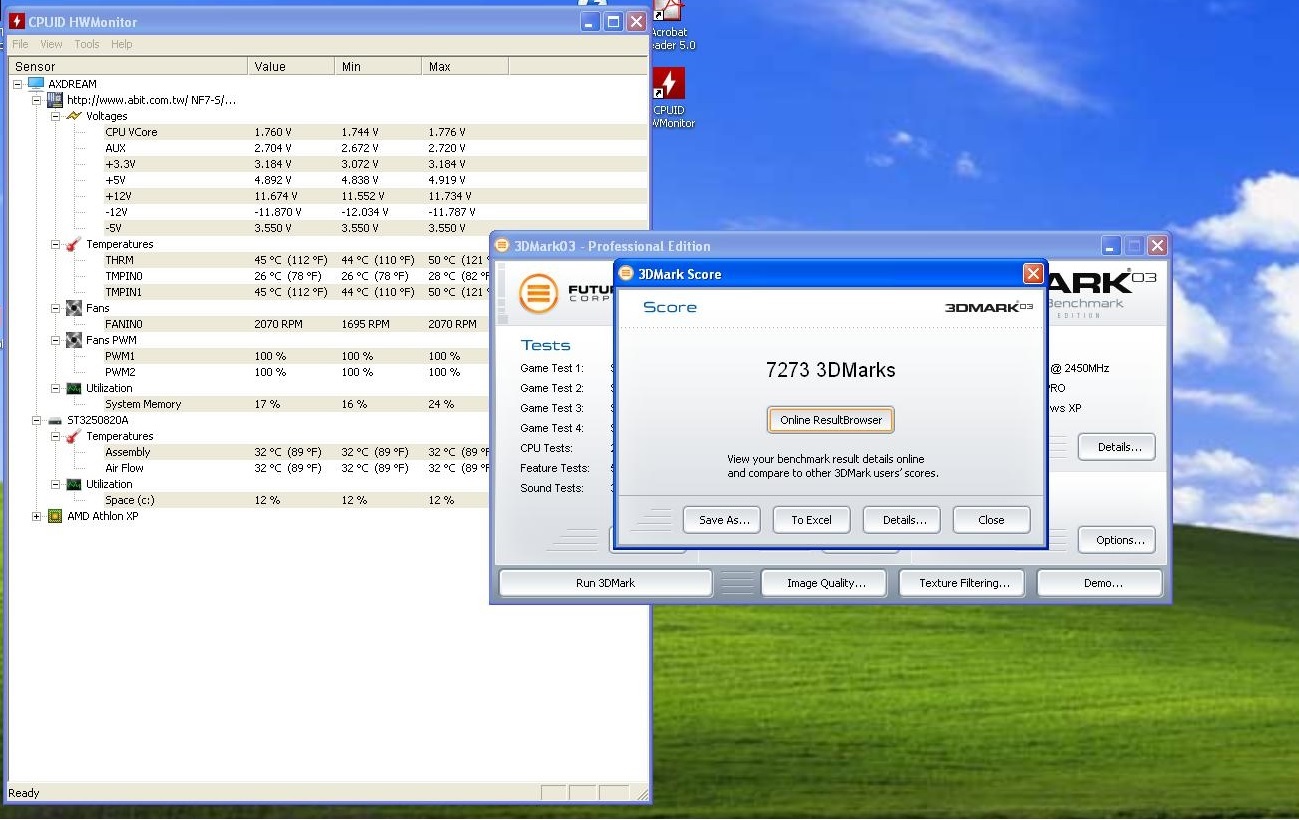This screenshot has height=820, width=1299.
Task: Click the Value column header
Action: click(291, 66)
